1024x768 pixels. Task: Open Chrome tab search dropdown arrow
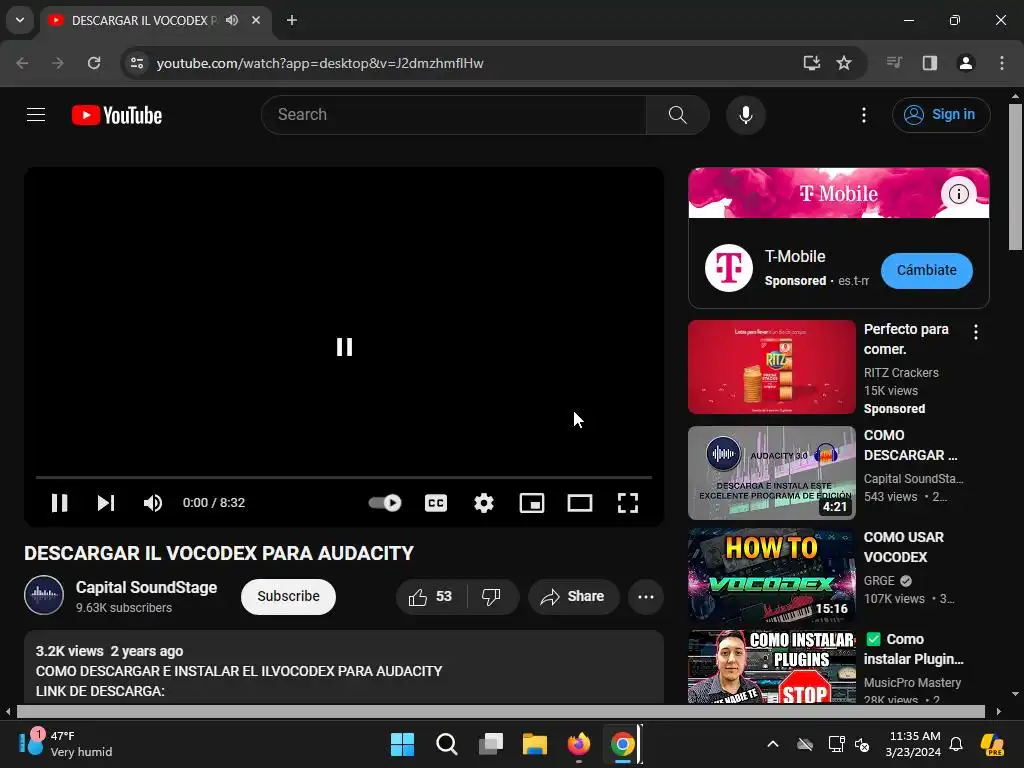20,20
